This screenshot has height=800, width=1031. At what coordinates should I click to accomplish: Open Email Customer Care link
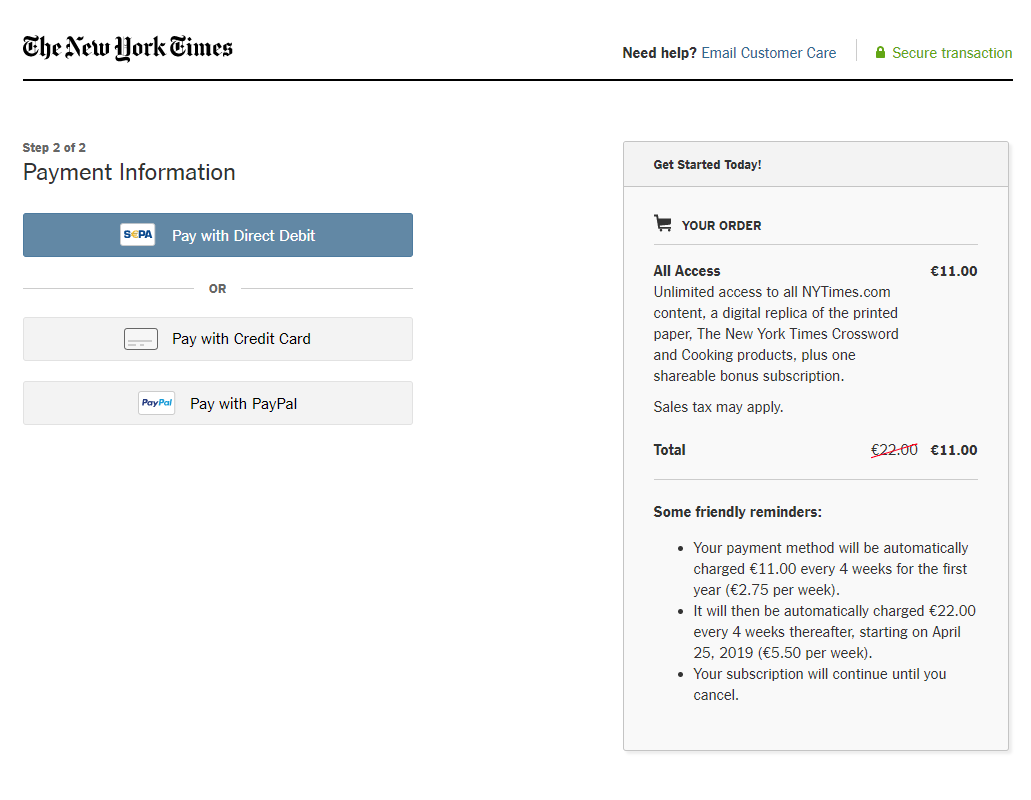[x=769, y=53]
